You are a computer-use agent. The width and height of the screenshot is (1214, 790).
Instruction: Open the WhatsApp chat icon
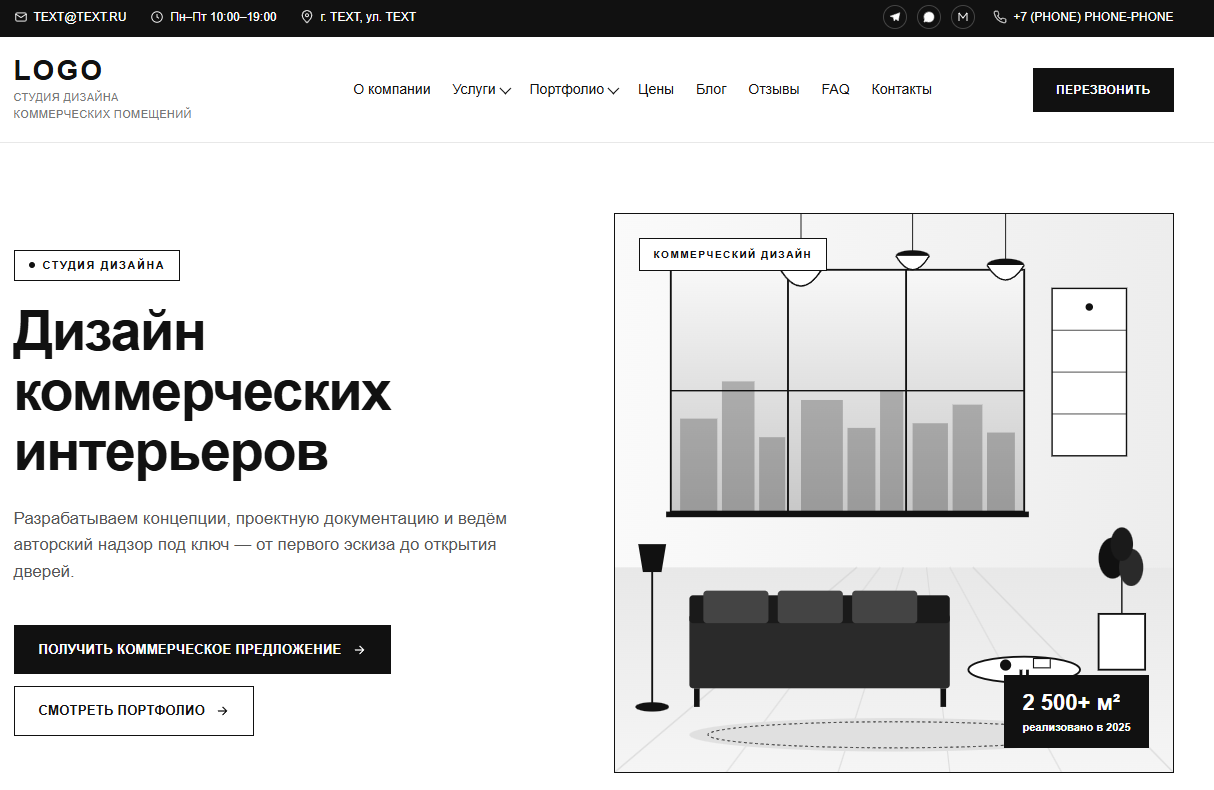tap(929, 17)
